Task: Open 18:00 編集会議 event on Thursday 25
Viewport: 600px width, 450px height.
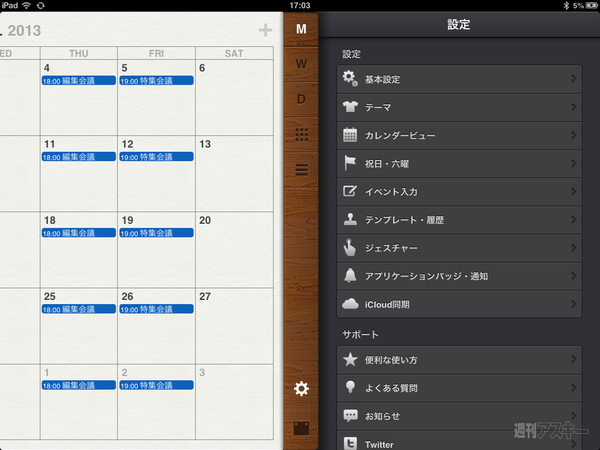Action: 78,309
